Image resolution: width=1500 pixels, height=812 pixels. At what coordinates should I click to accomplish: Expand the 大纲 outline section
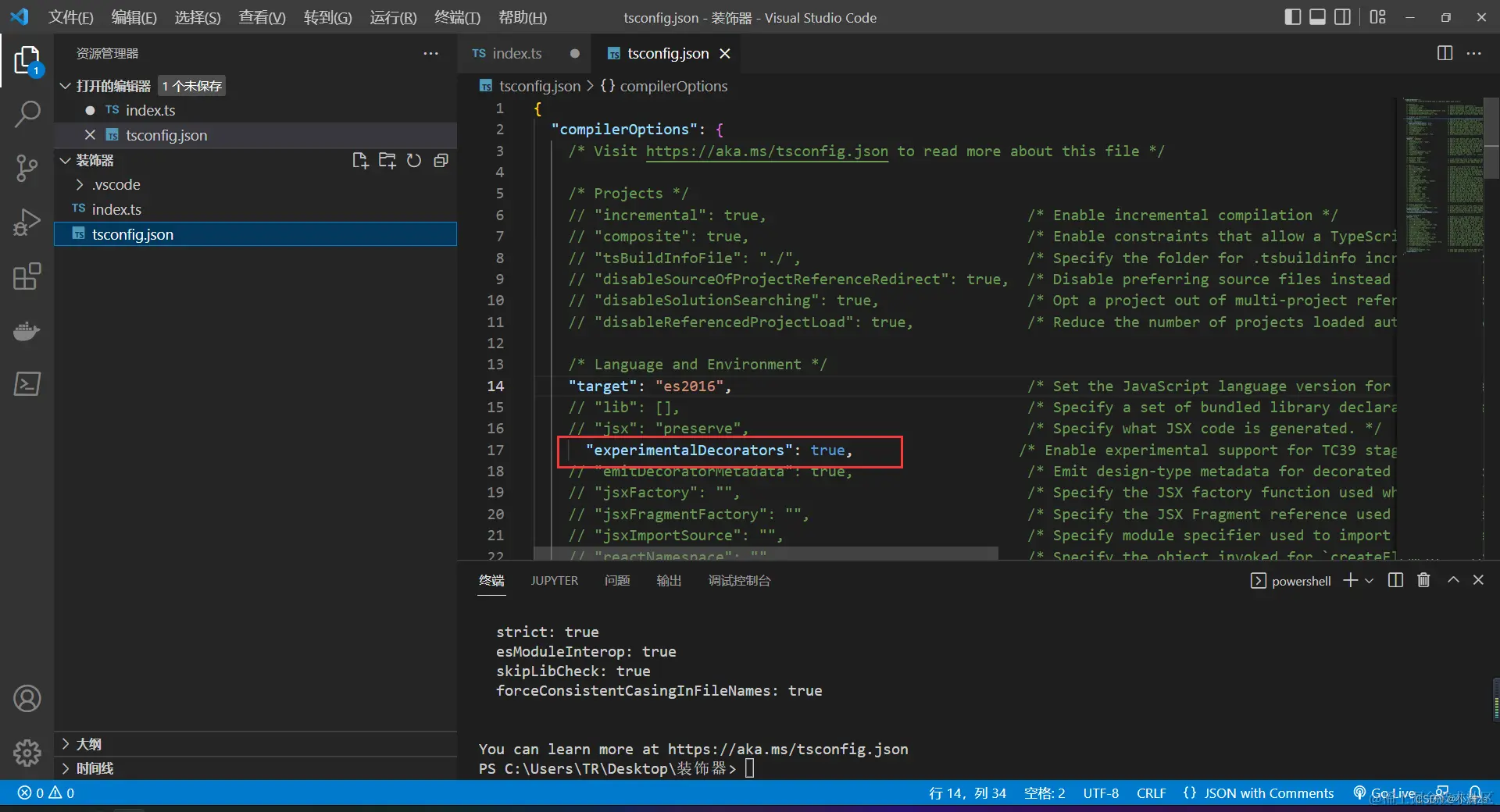pos(66,744)
